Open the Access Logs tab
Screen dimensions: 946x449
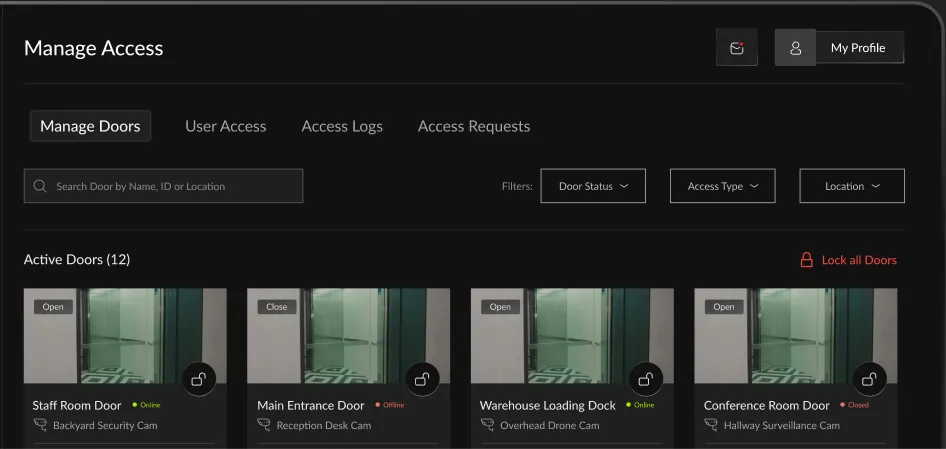(342, 126)
